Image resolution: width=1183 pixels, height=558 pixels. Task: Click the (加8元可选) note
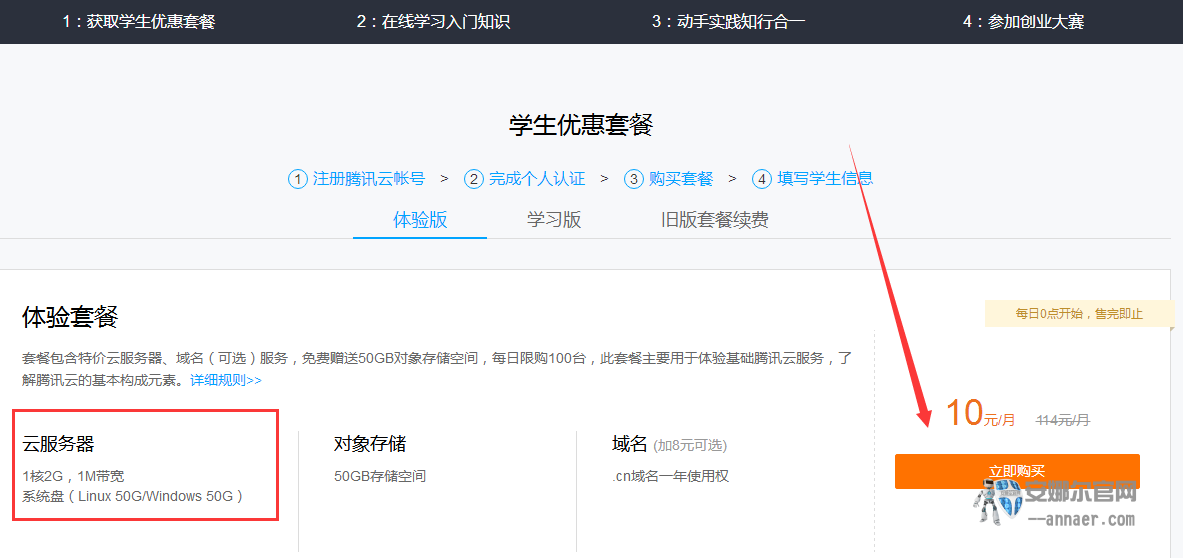690,446
